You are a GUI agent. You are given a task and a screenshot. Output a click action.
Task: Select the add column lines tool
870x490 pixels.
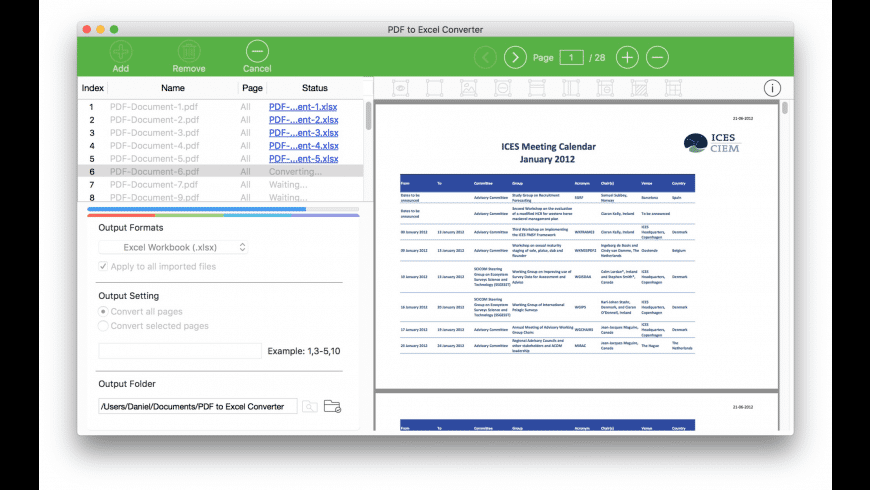click(571, 88)
